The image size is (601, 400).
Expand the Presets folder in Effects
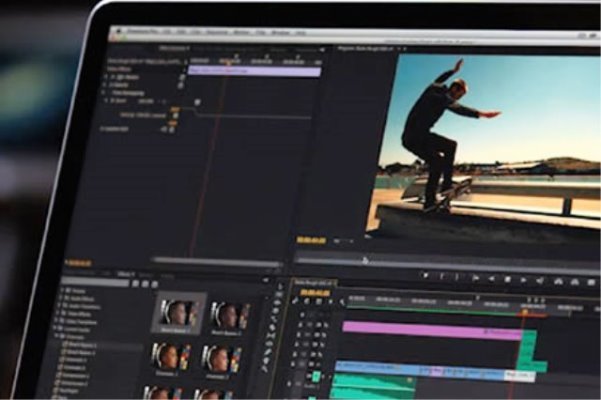[62, 291]
